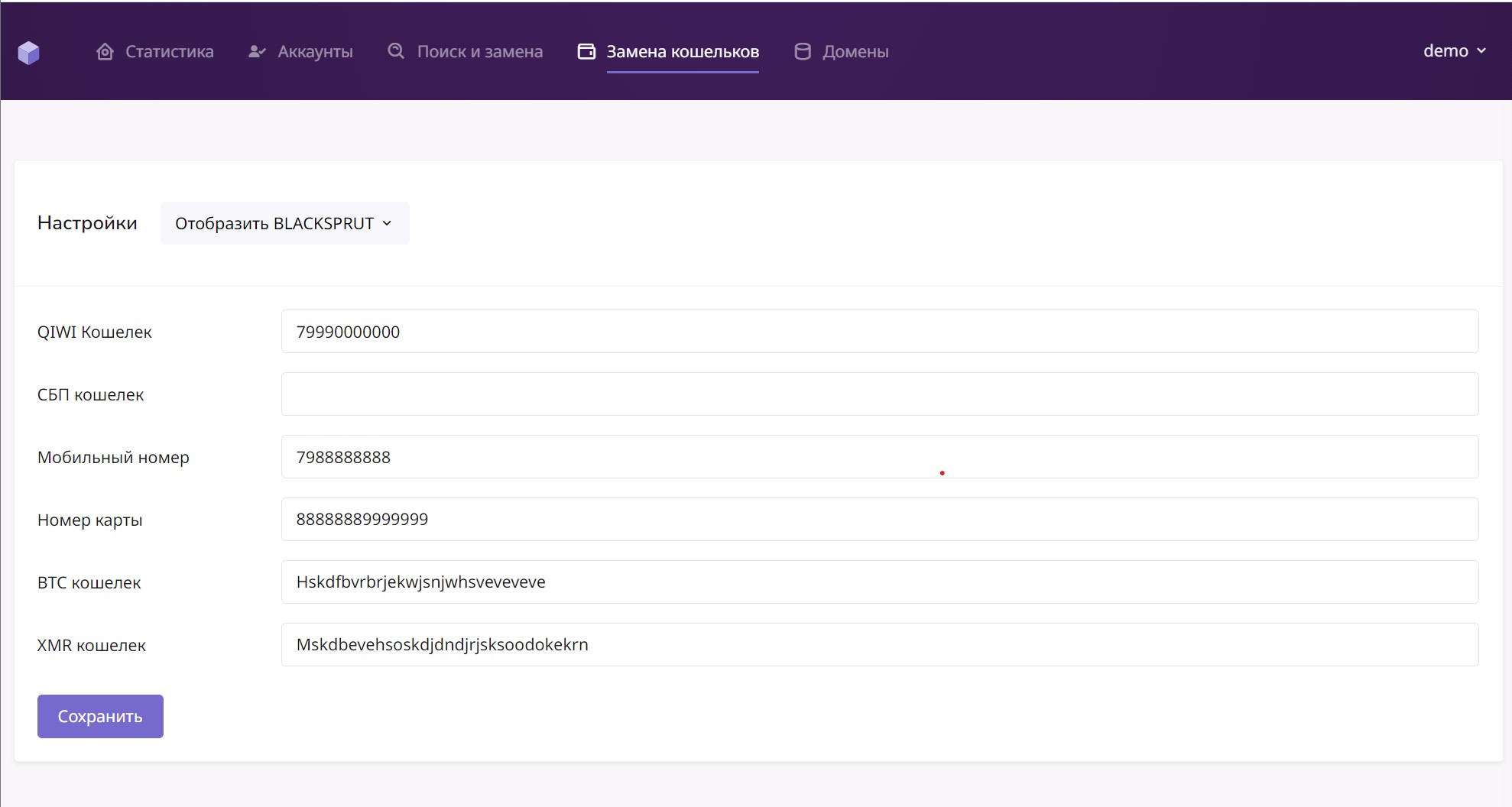Expand the demo user menu
Image resolution: width=1512 pixels, height=807 pixels.
(1454, 50)
